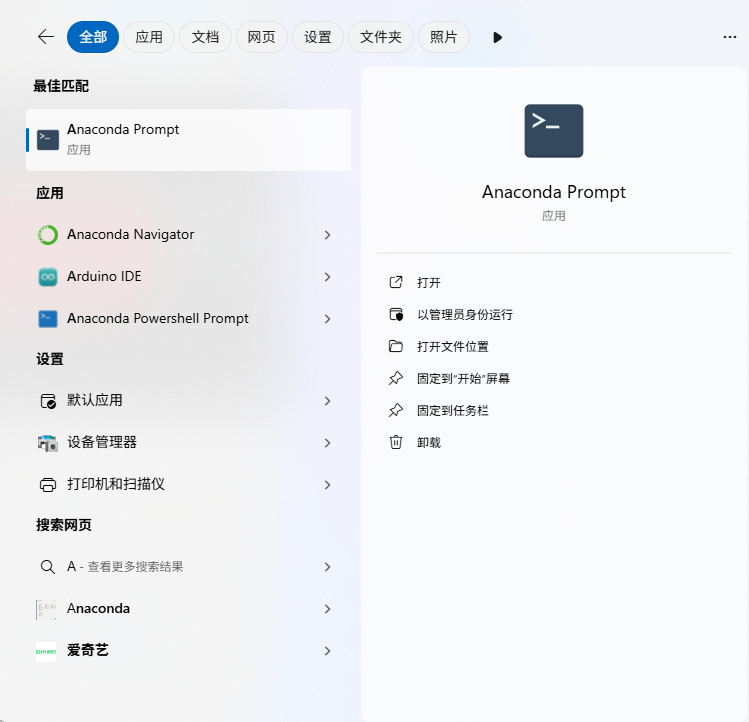Open the three-dot more options menu

(x=729, y=37)
